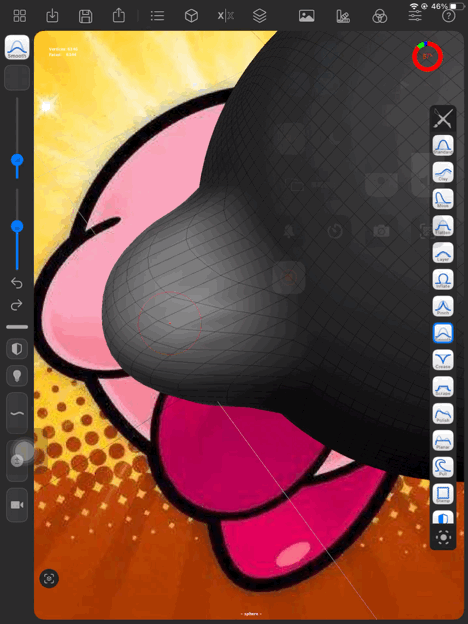
Task: Save the project with the floppy disk icon
Action: (x=86, y=16)
